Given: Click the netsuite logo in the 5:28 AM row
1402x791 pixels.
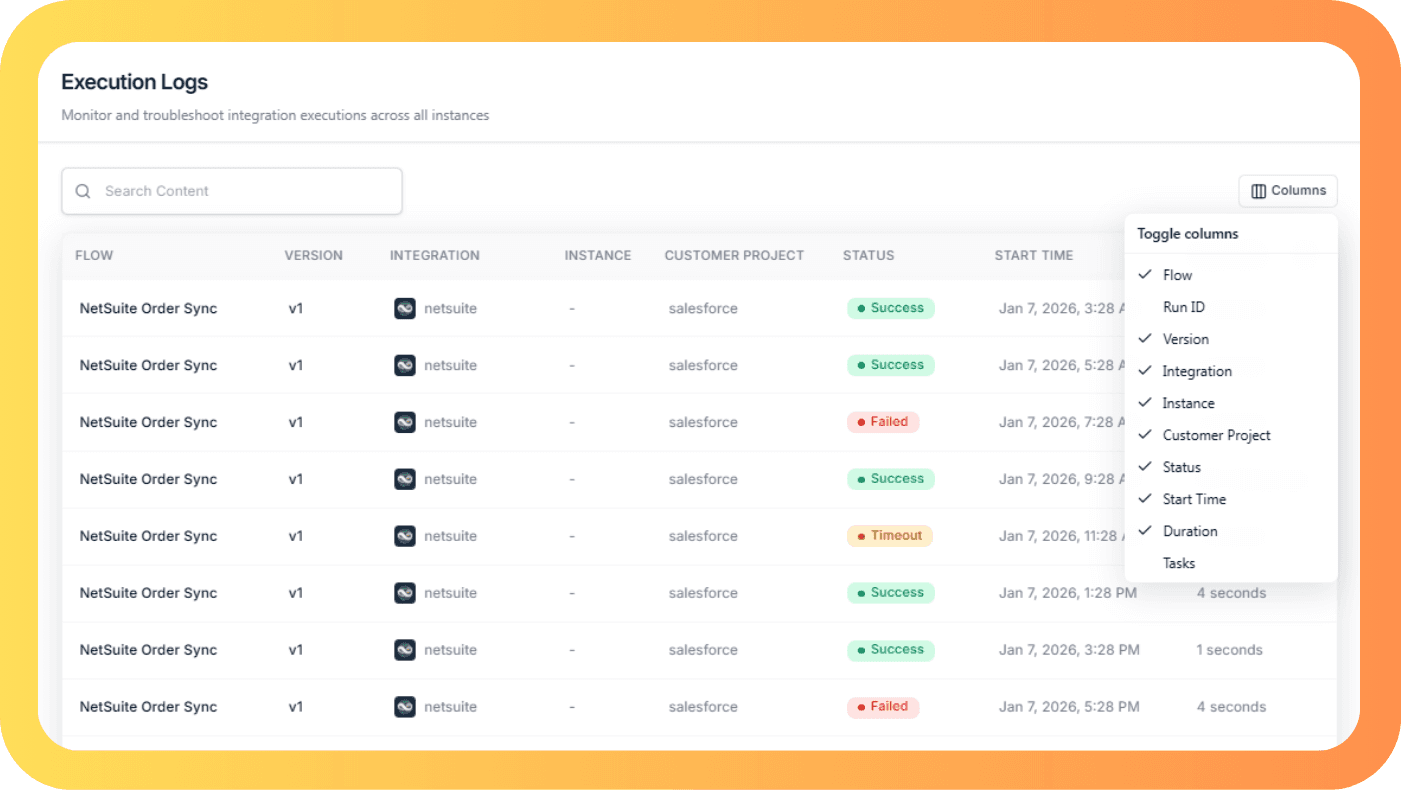Looking at the screenshot, I should coord(405,365).
